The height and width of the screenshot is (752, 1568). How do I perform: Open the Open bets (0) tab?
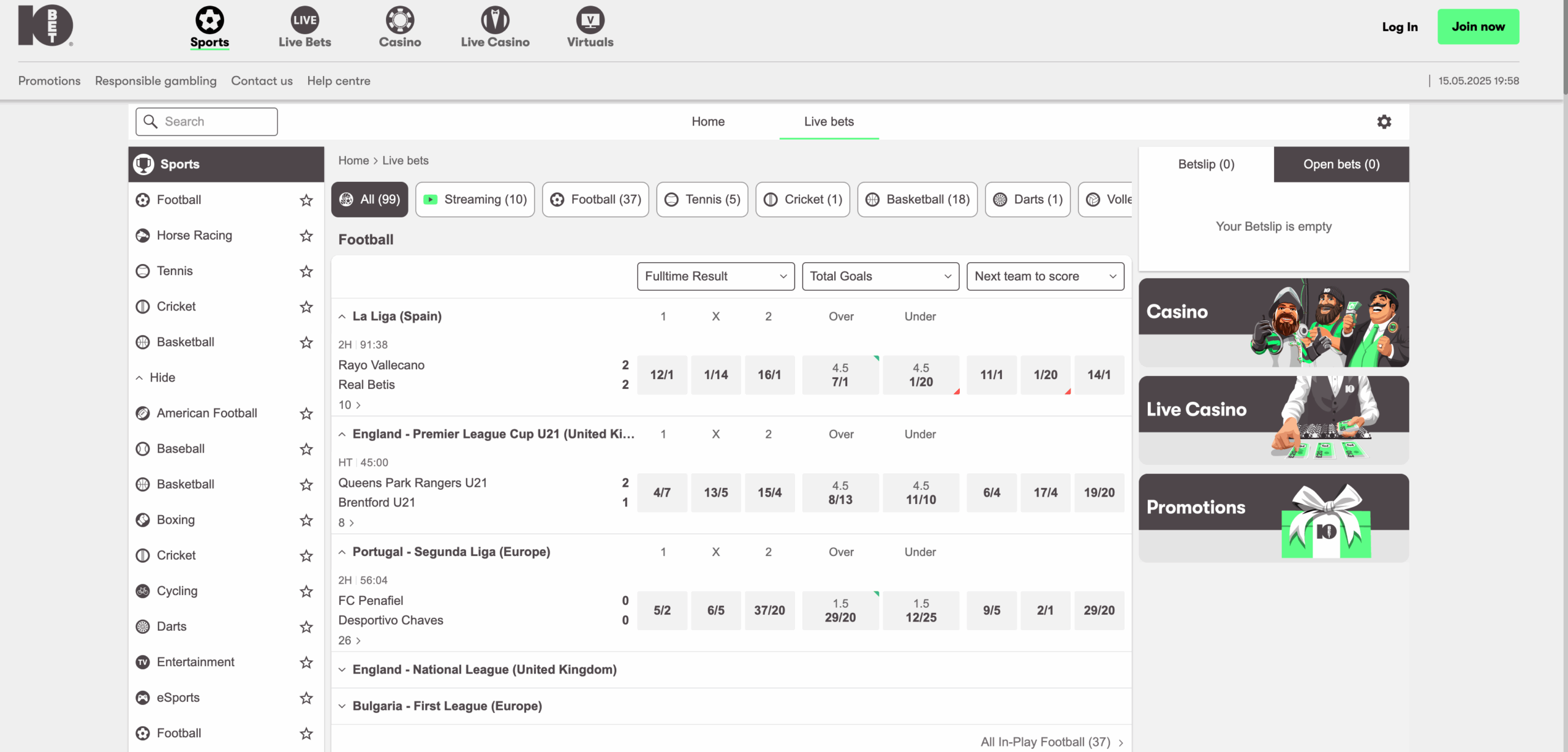[x=1341, y=164]
